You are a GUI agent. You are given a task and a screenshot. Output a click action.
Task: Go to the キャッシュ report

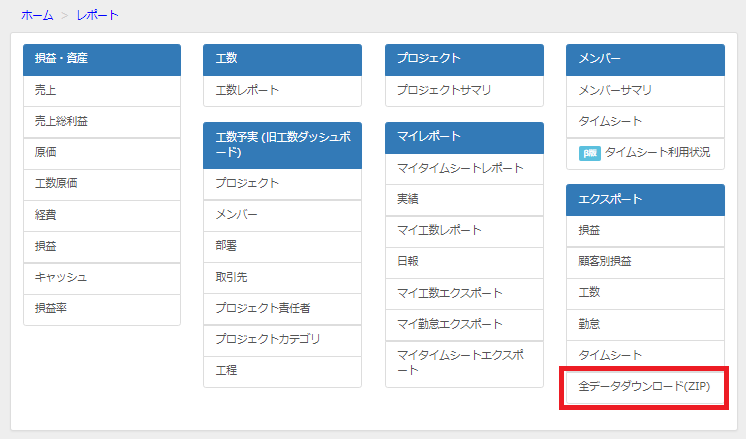[61, 277]
